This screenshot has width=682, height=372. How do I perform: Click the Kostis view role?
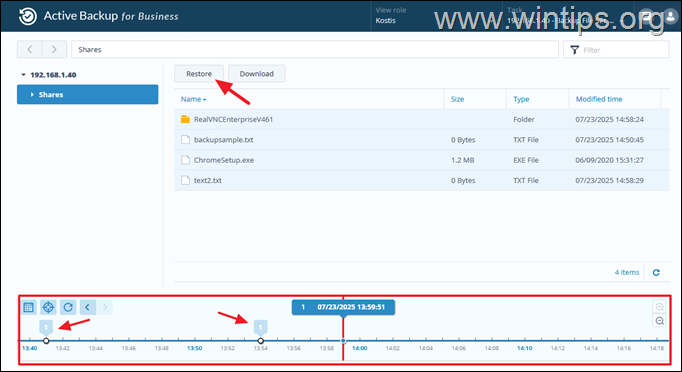[x=385, y=20]
